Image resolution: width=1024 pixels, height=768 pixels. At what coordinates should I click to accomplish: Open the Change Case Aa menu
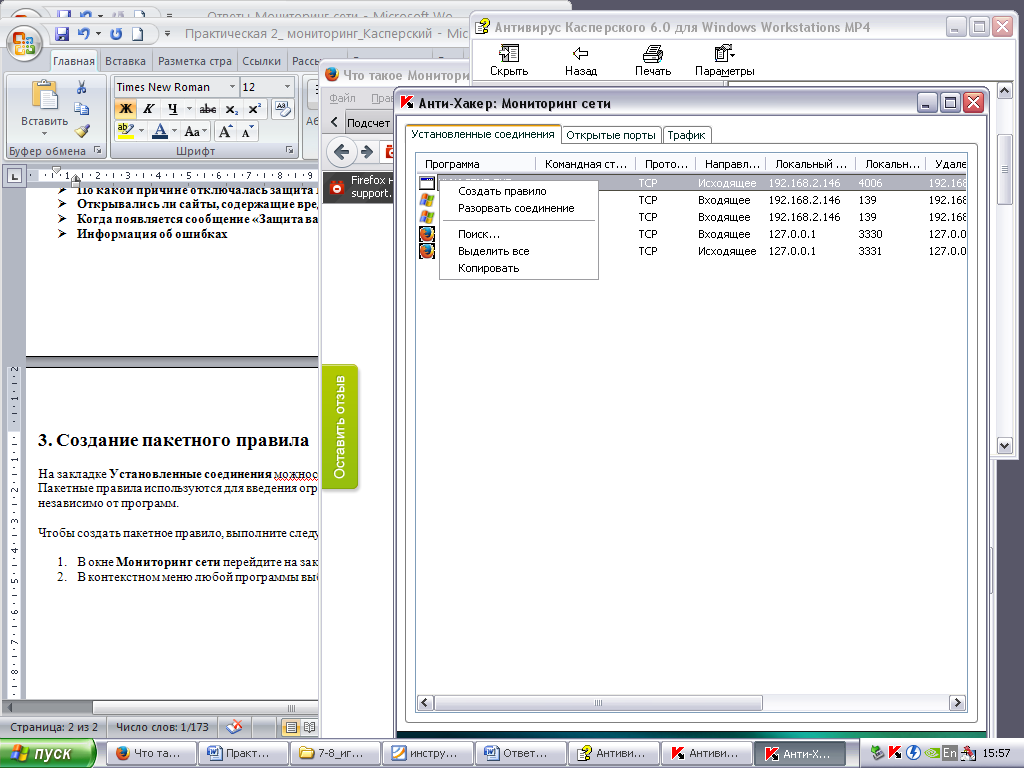[x=195, y=131]
